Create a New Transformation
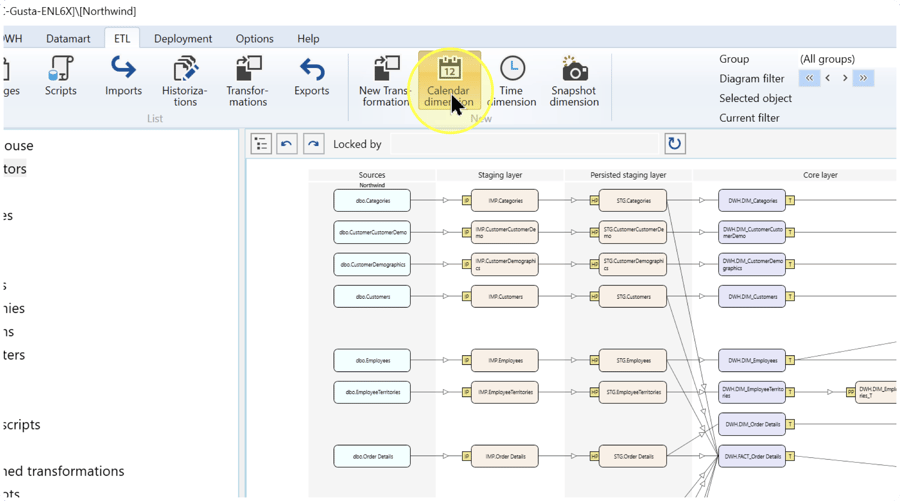Screen dimensions: 900x501 click(x=385, y=81)
